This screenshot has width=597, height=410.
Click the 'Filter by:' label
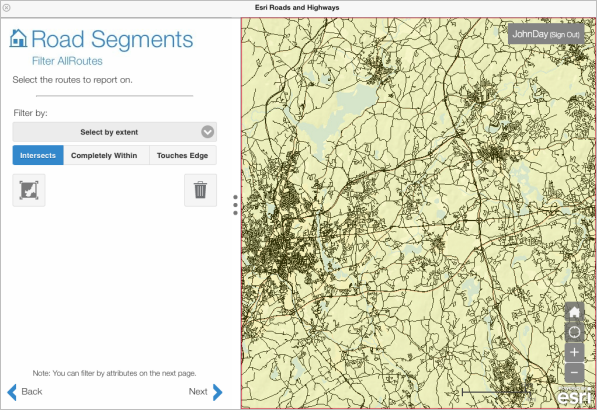point(30,113)
